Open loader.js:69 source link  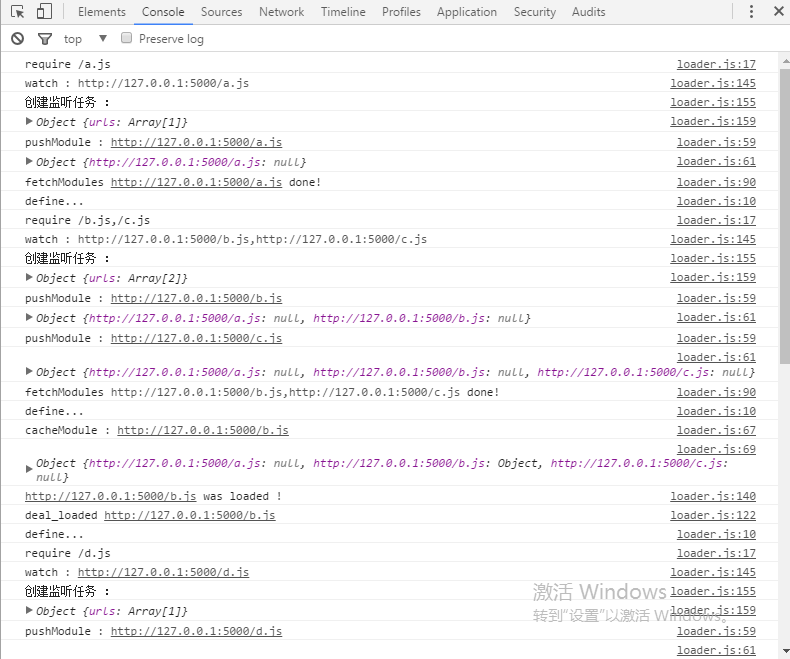tap(716, 449)
